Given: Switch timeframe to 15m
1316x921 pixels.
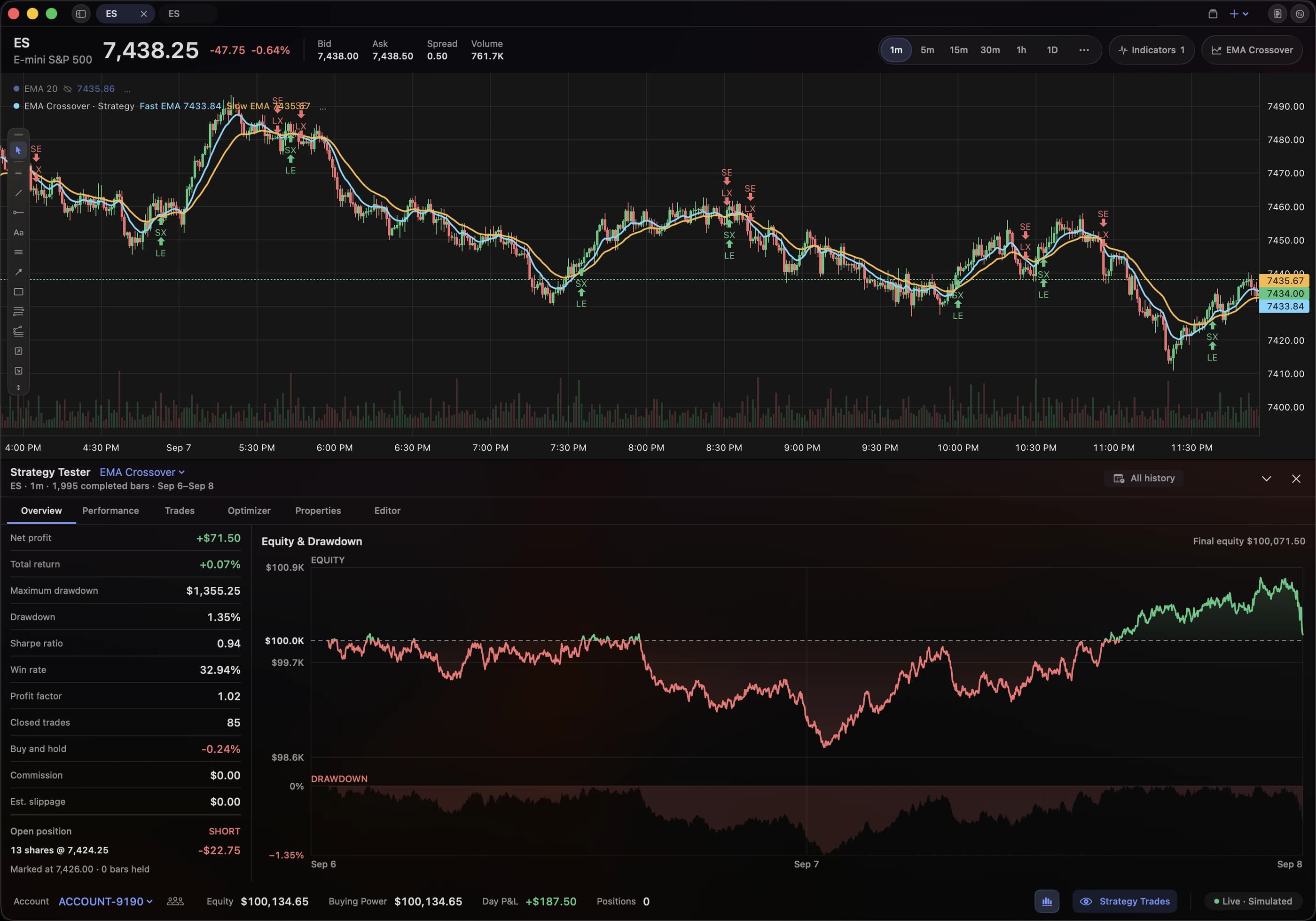Looking at the screenshot, I should point(958,50).
